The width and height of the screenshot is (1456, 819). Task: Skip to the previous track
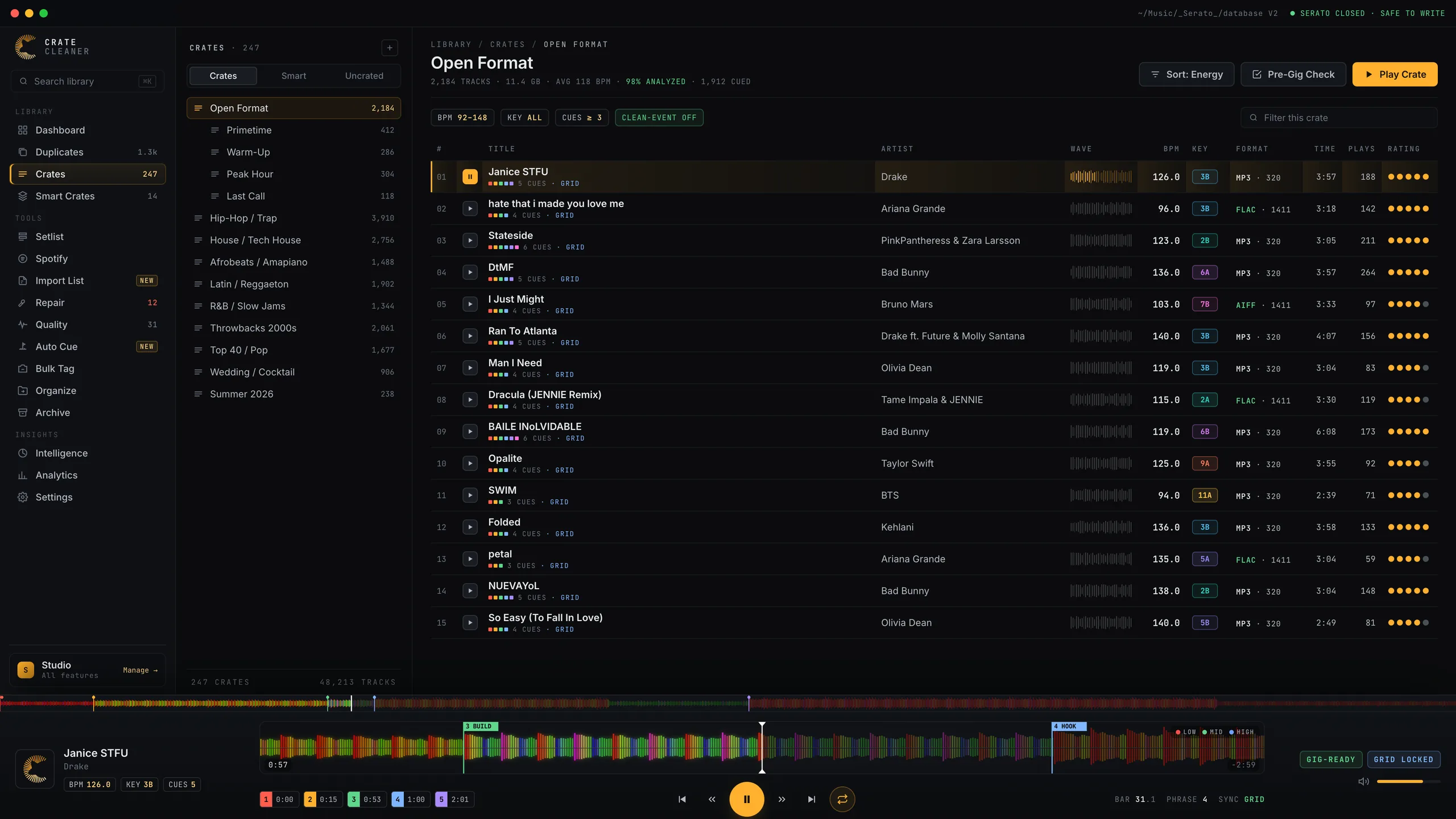pos(682,799)
